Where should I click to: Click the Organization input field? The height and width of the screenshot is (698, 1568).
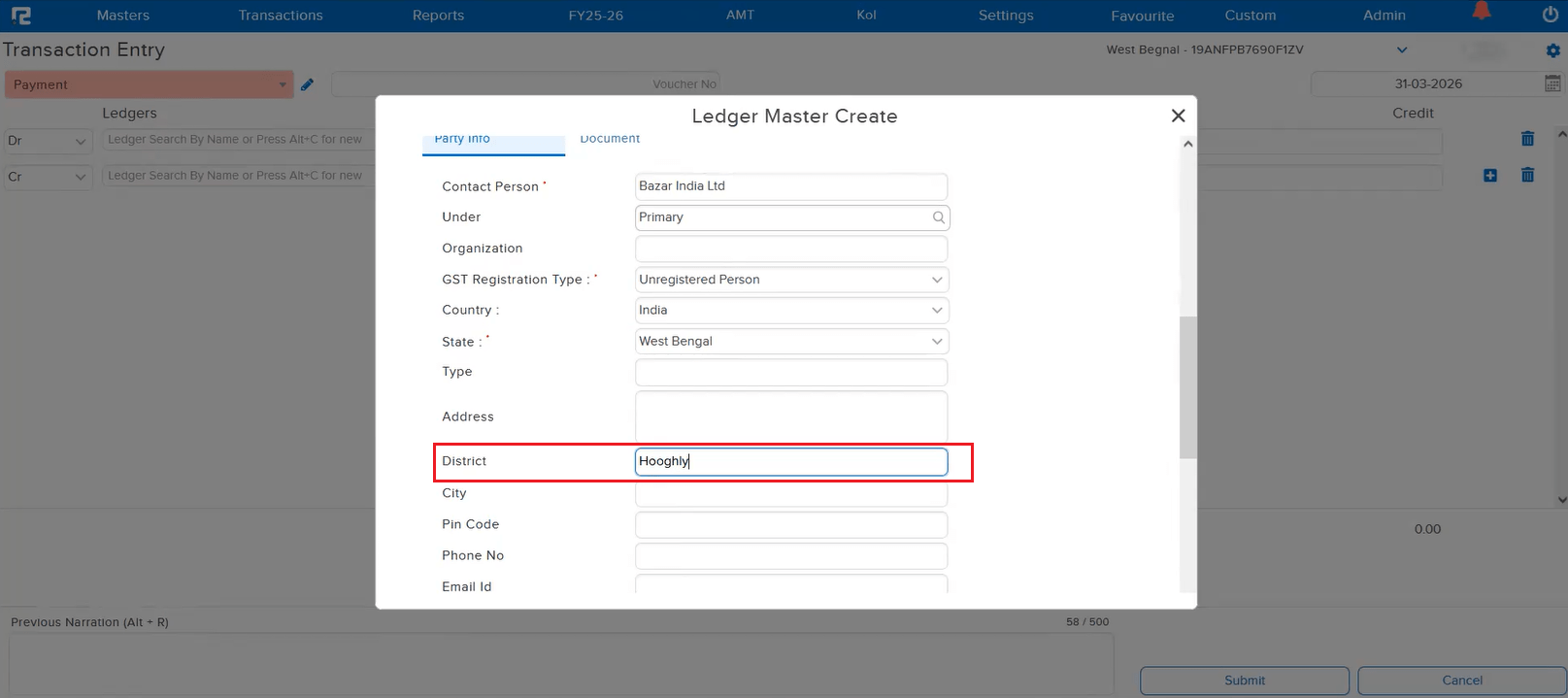coord(791,249)
